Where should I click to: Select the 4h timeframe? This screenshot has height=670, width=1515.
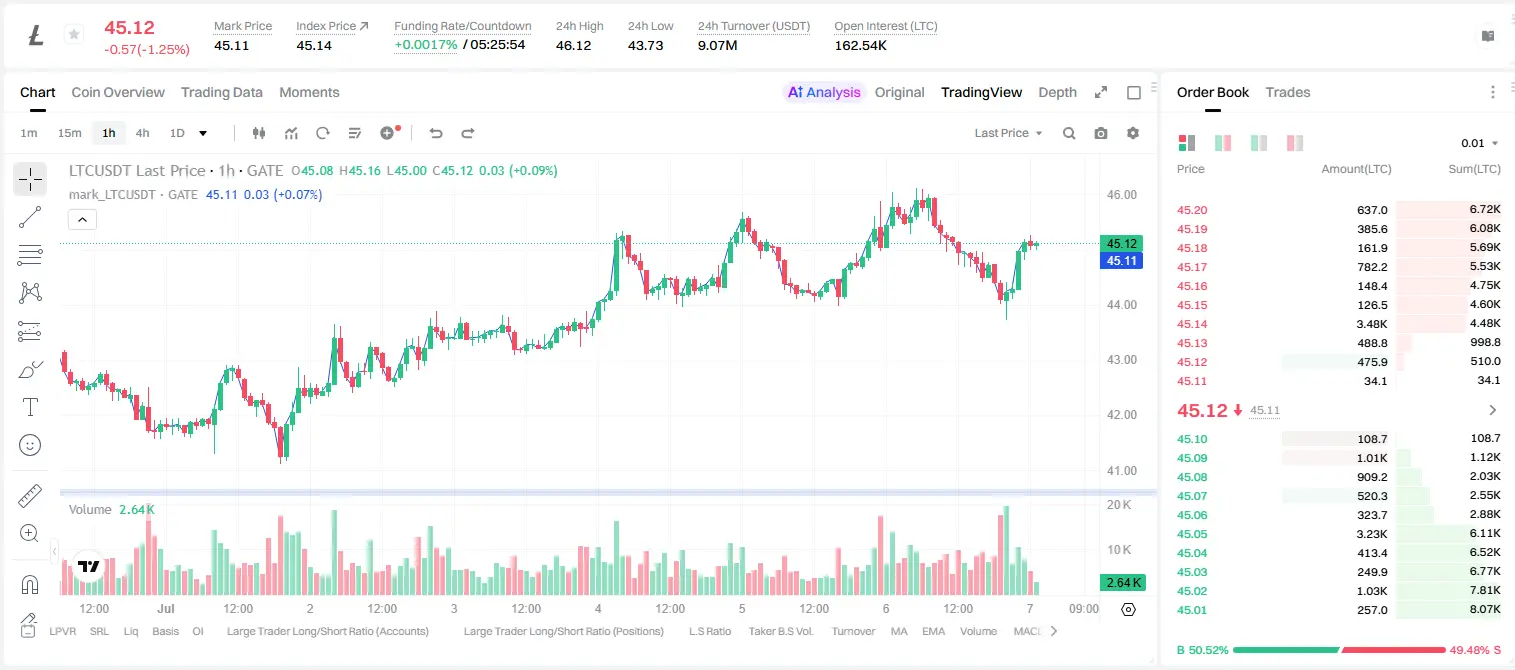click(142, 133)
